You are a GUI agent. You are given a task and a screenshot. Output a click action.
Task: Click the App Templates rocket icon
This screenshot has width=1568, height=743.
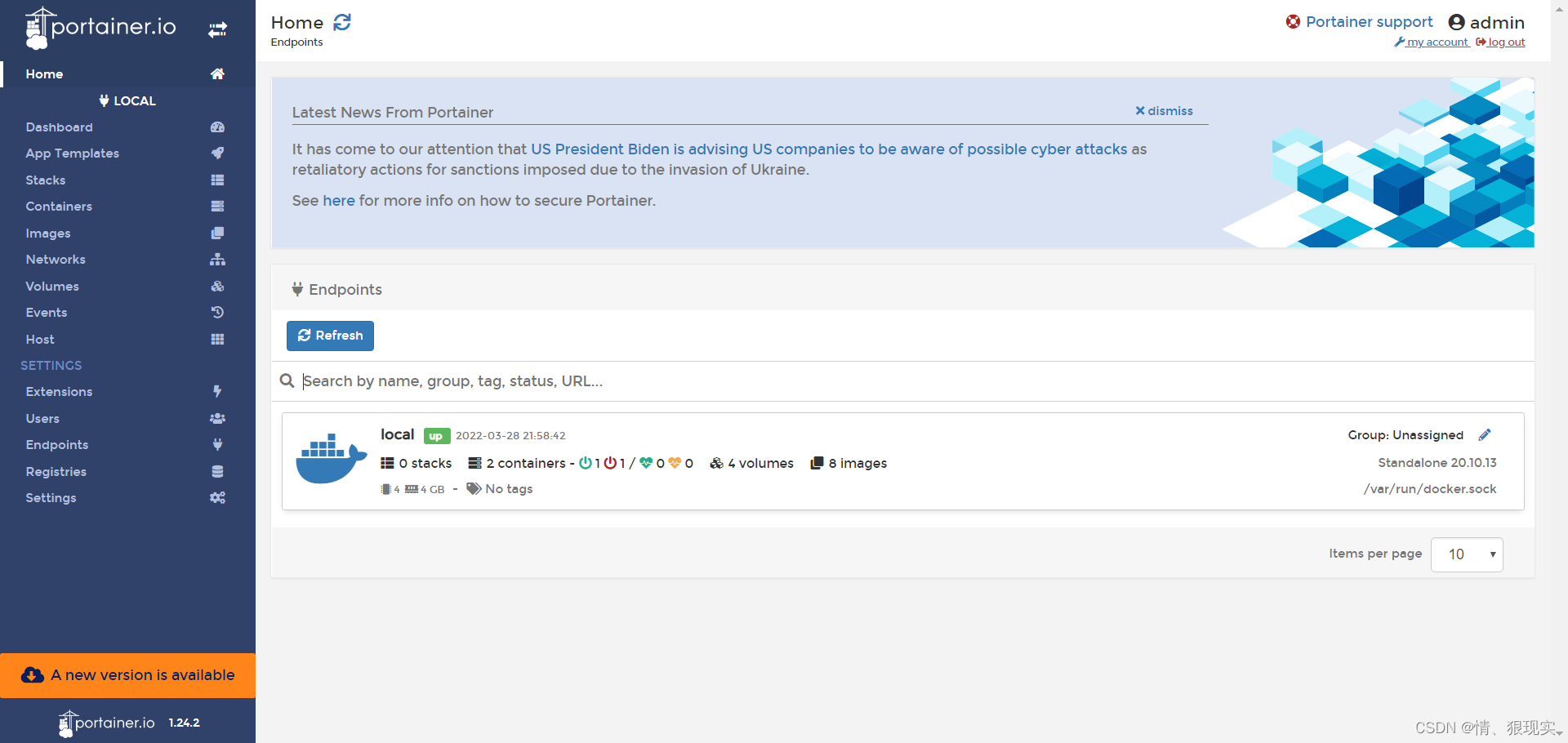[x=217, y=153]
